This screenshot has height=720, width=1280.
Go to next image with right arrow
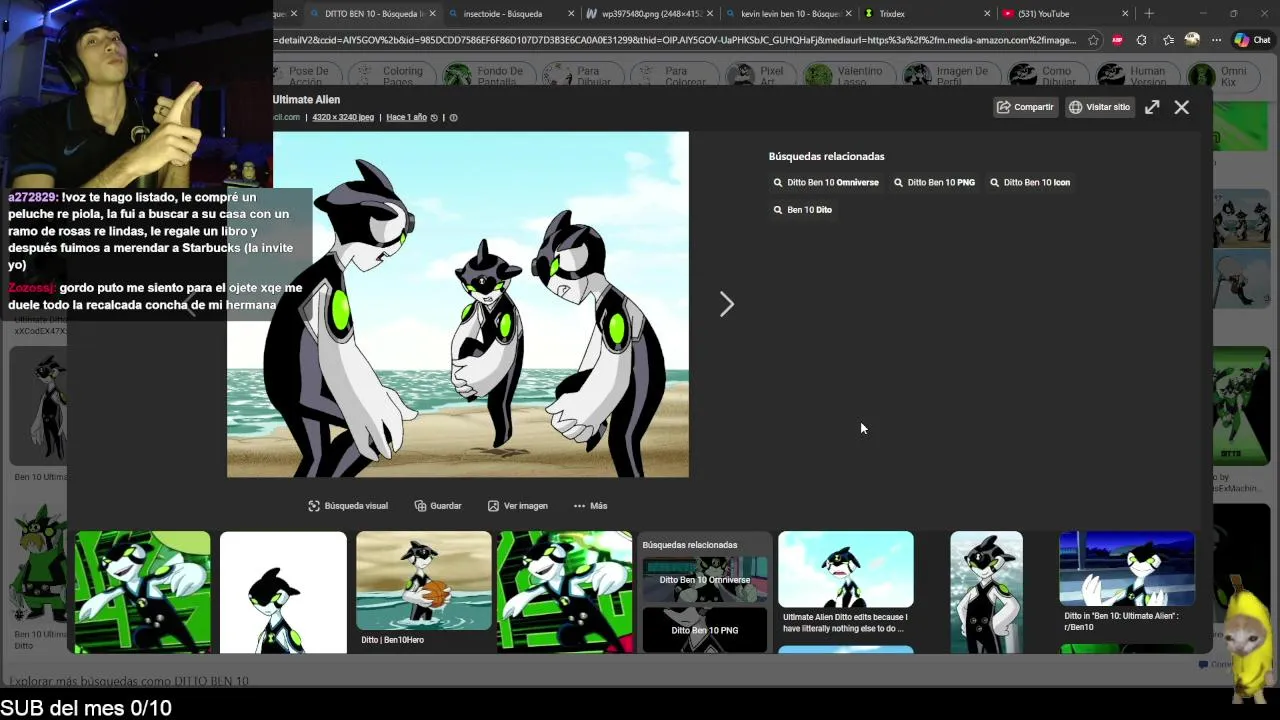[x=727, y=304]
